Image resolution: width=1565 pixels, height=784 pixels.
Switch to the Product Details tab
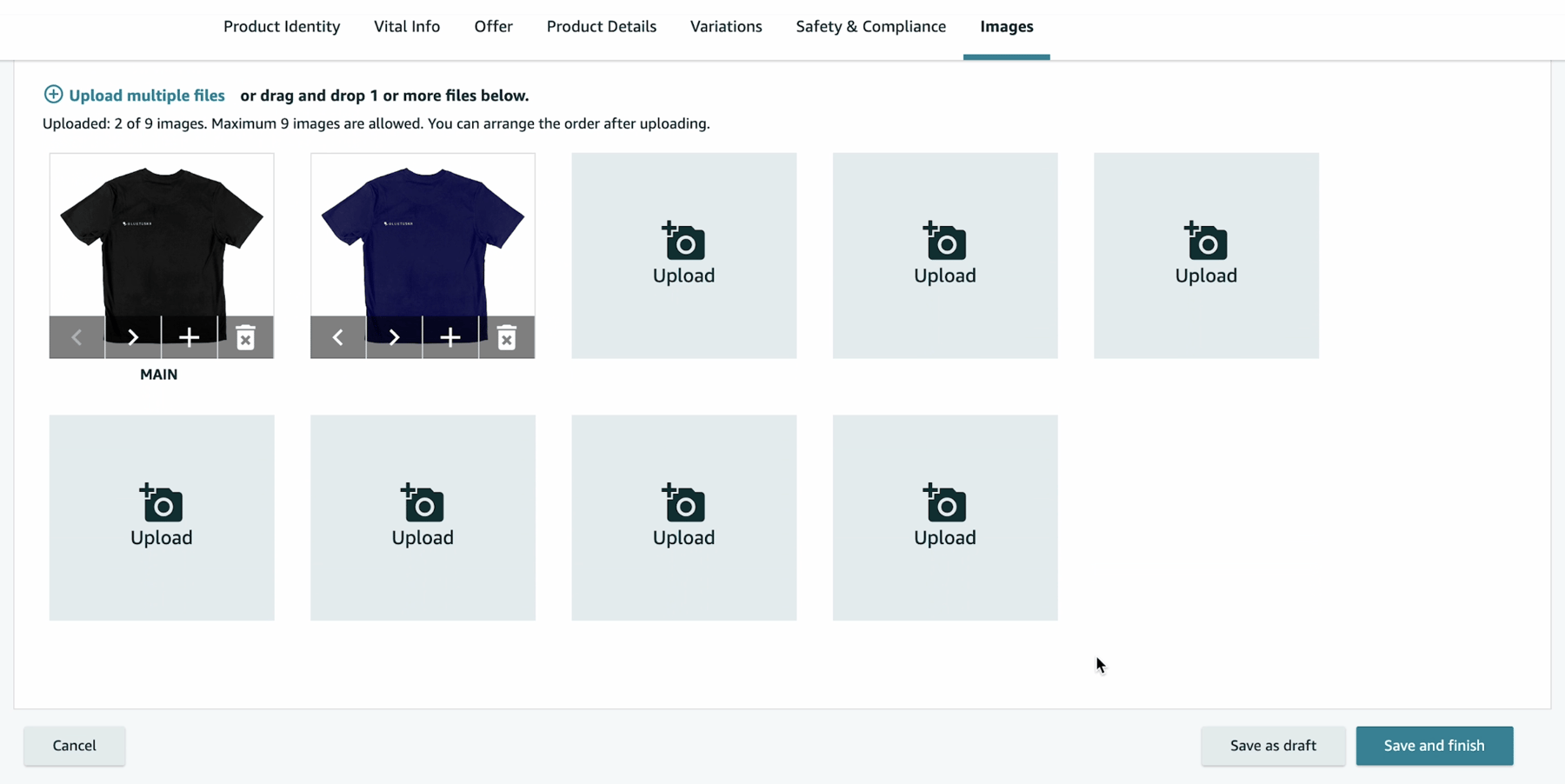pos(601,26)
